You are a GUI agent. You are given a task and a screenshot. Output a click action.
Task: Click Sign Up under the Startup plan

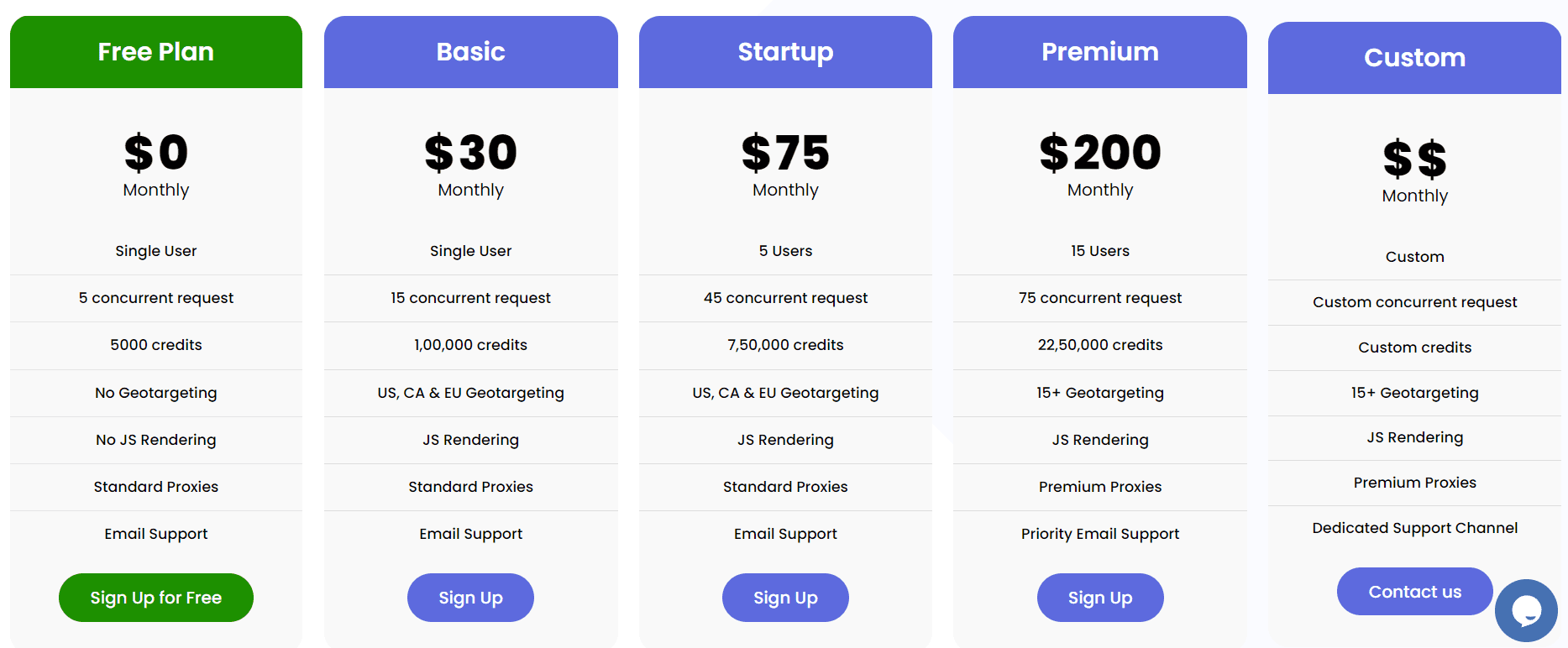tap(785, 597)
